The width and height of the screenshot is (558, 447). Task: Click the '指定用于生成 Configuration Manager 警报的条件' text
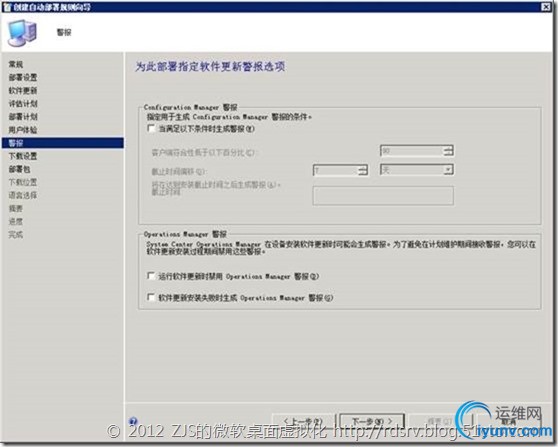coord(229,117)
